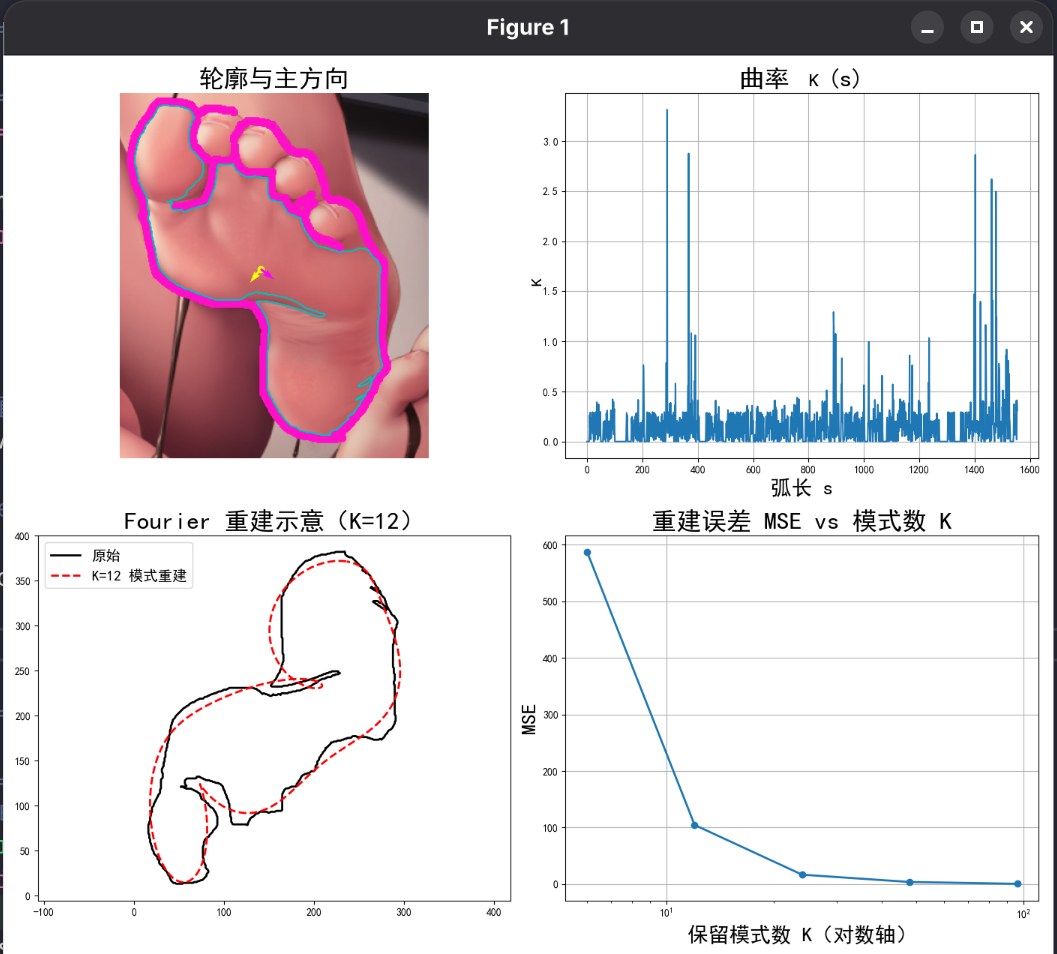
Task: Click the 保留模式数 K axis label
Action: (797, 935)
